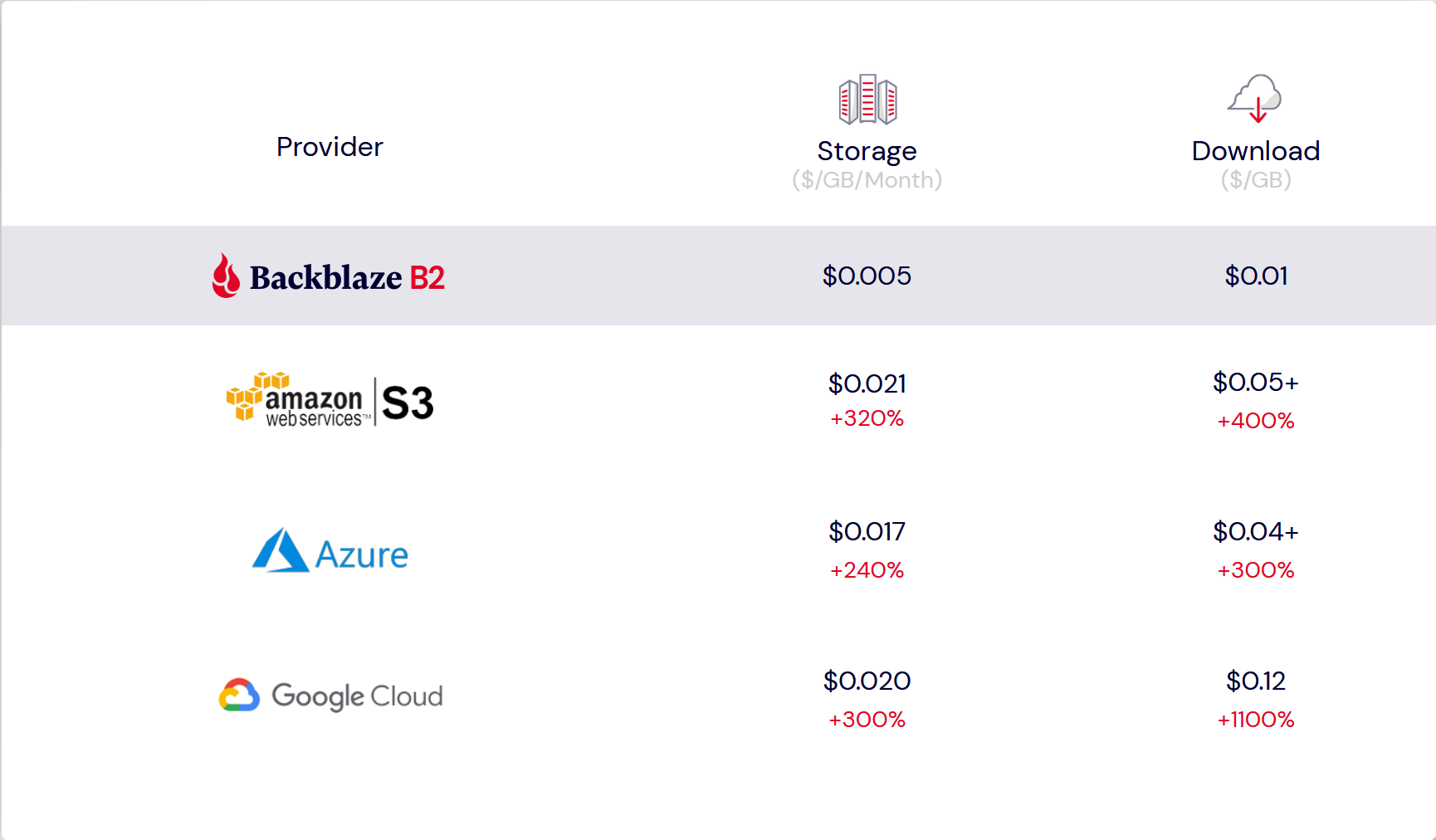The image size is (1436, 840).
Task: Click the Google Cloud text label
Action: click(357, 696)
